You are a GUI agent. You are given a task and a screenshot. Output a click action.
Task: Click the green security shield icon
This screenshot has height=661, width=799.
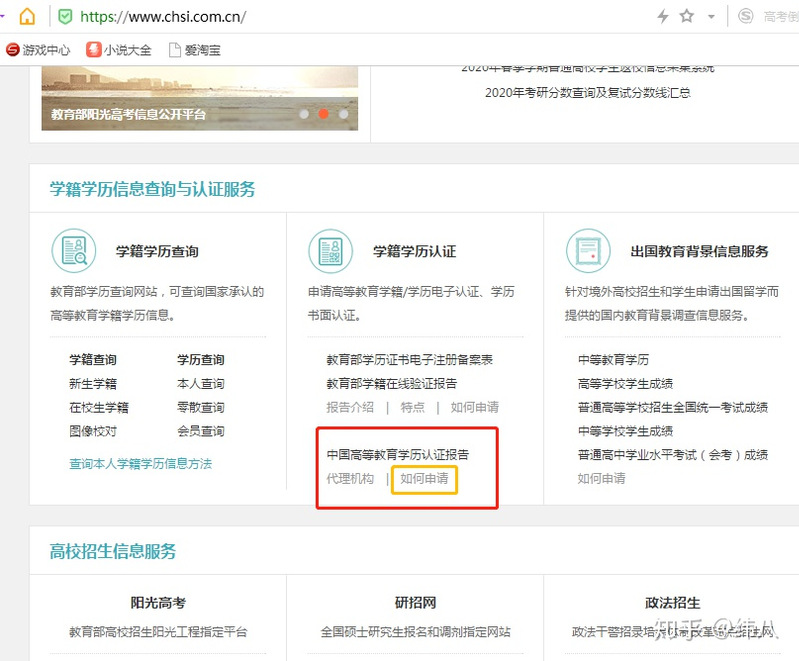point(65,17)
